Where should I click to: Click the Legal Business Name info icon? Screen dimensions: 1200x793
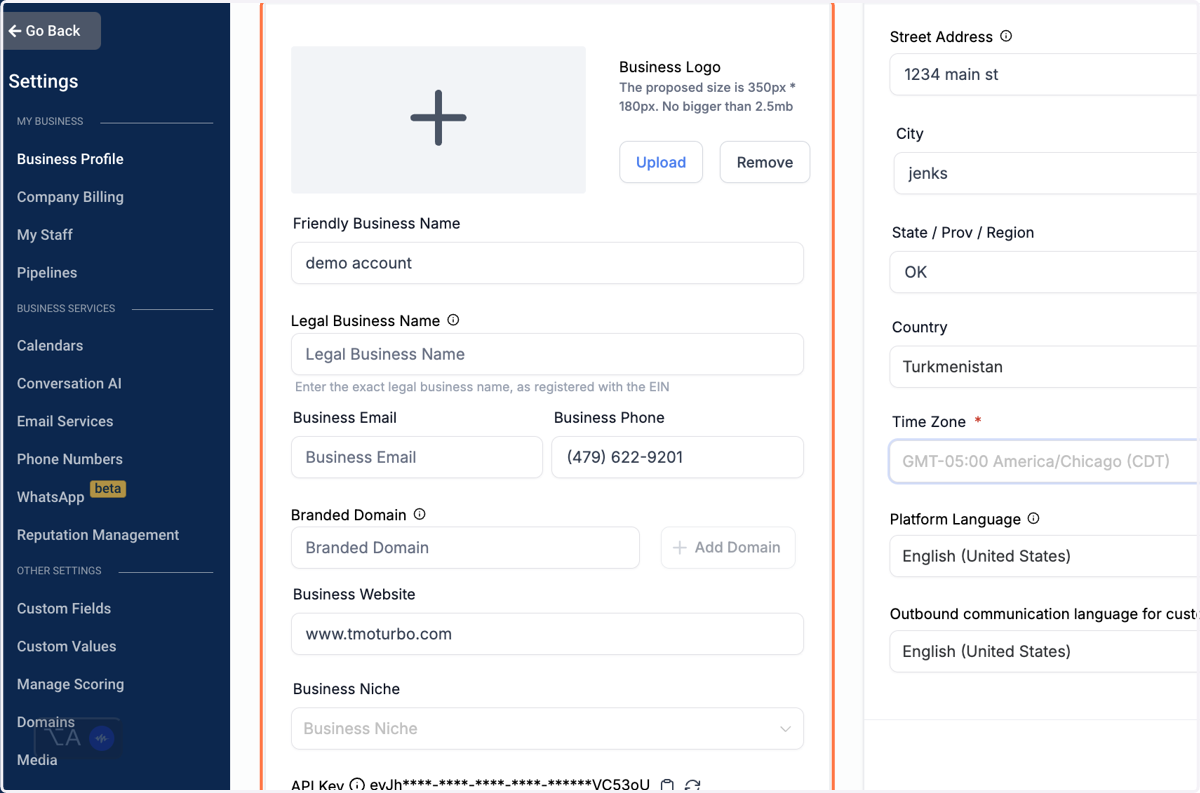[453, 321]
